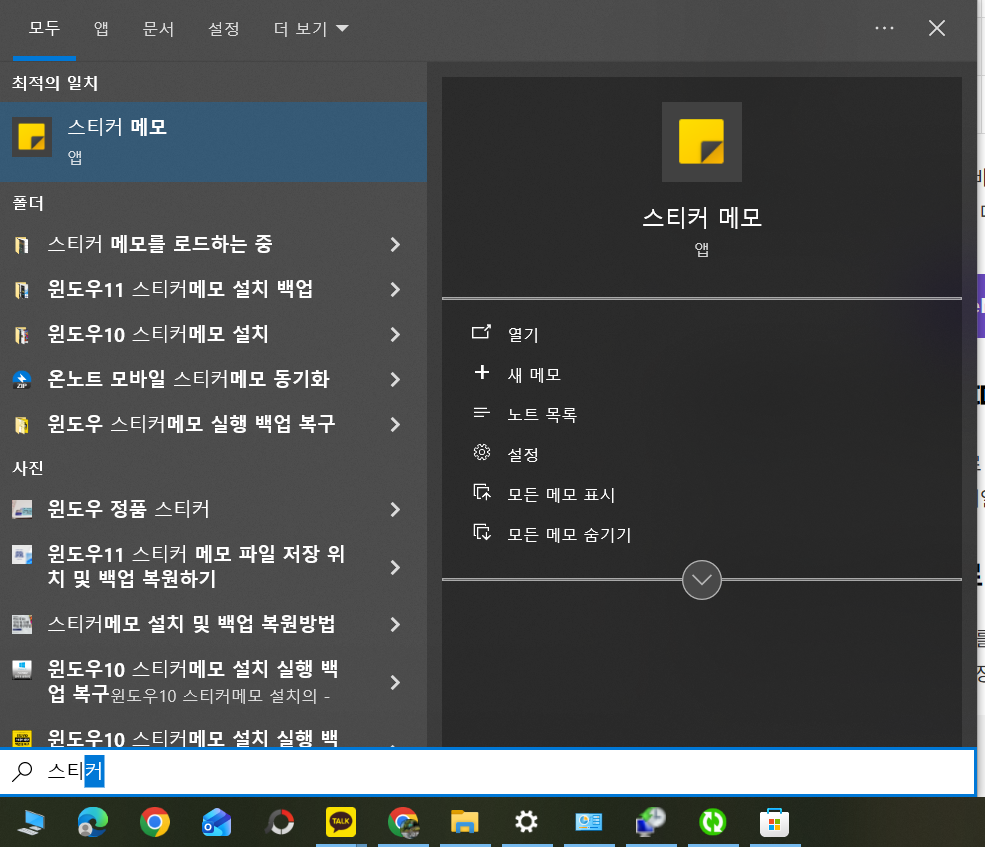Open the 스티커 메모 best match result
The image size is (985, 847).
click(213, 142)
